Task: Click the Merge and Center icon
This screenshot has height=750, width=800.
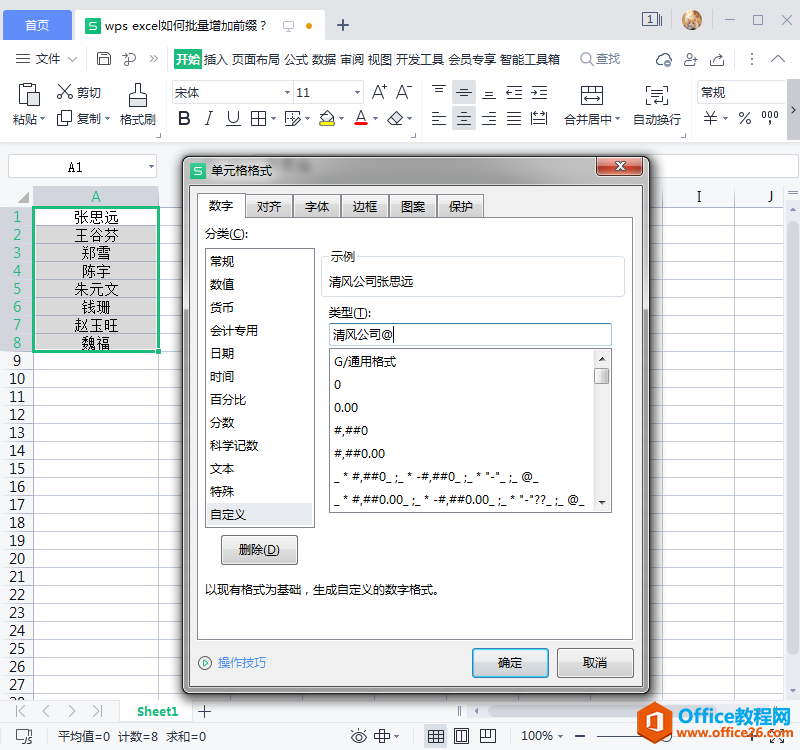Action: click(x=591, y=95)
